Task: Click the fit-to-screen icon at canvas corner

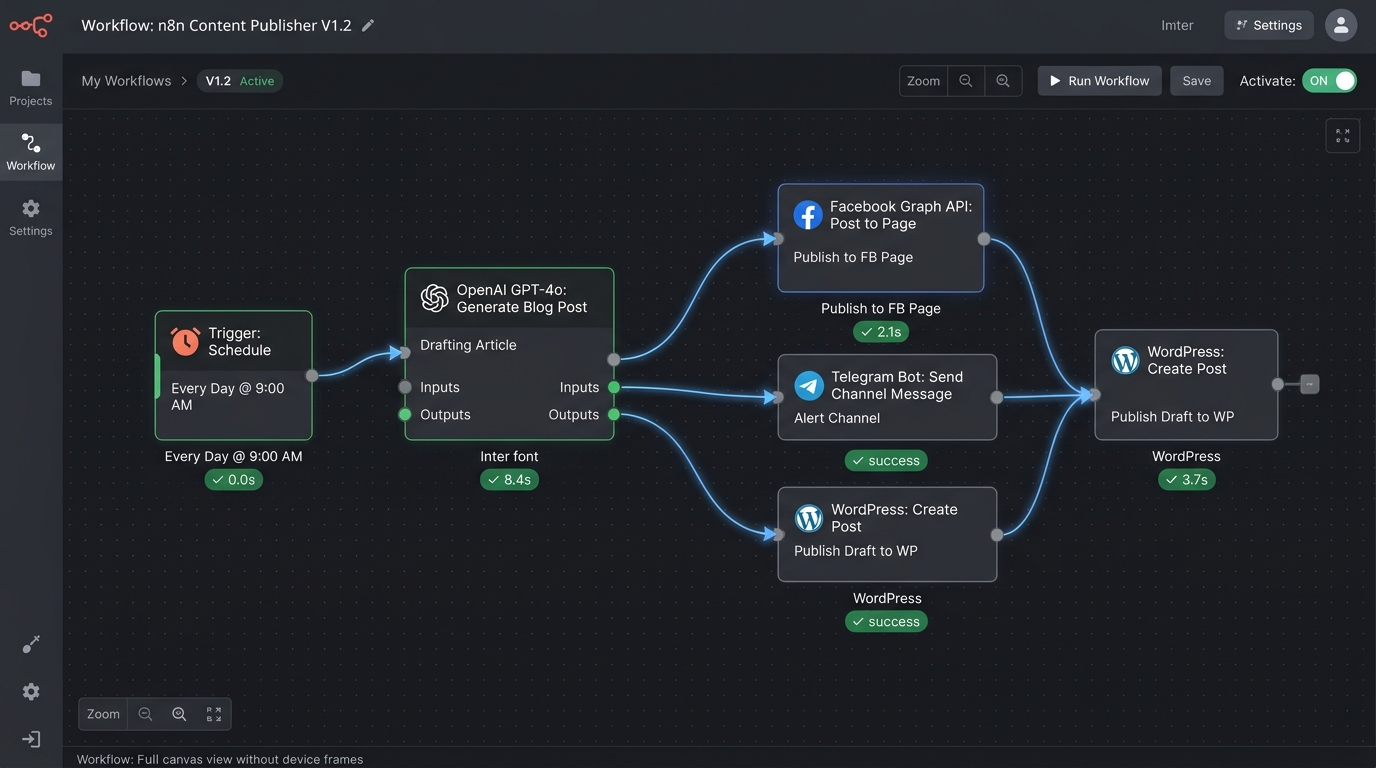Action: point(1342,135)
